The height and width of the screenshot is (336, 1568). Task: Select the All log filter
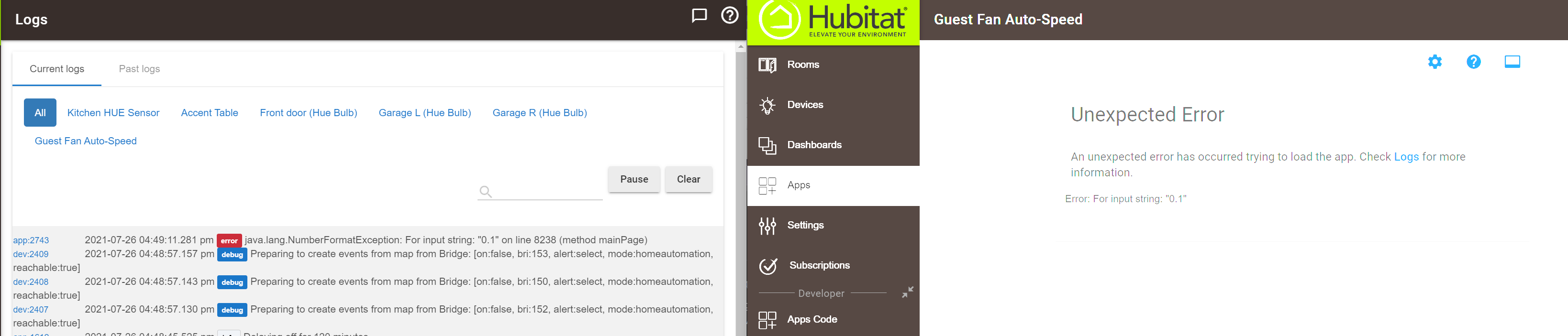tap(40, 112)
